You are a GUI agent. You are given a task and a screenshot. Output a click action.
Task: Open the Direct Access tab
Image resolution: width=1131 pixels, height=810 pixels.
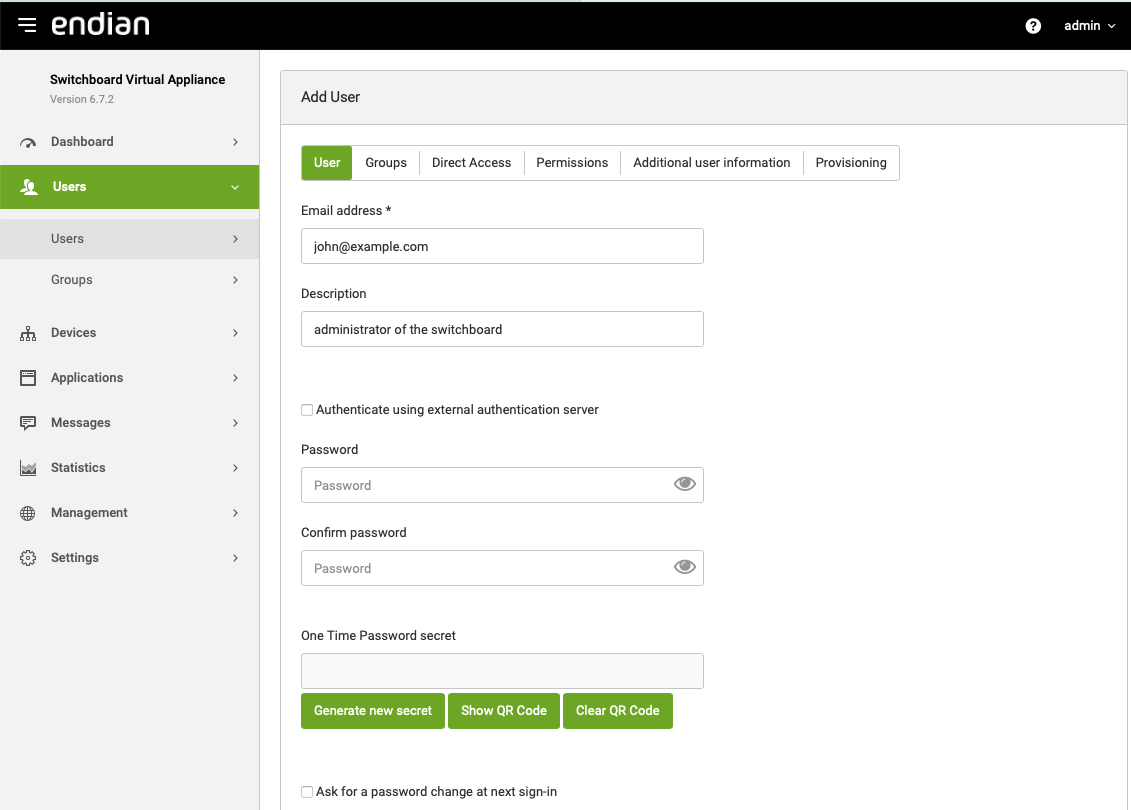(x=471, y=163)
